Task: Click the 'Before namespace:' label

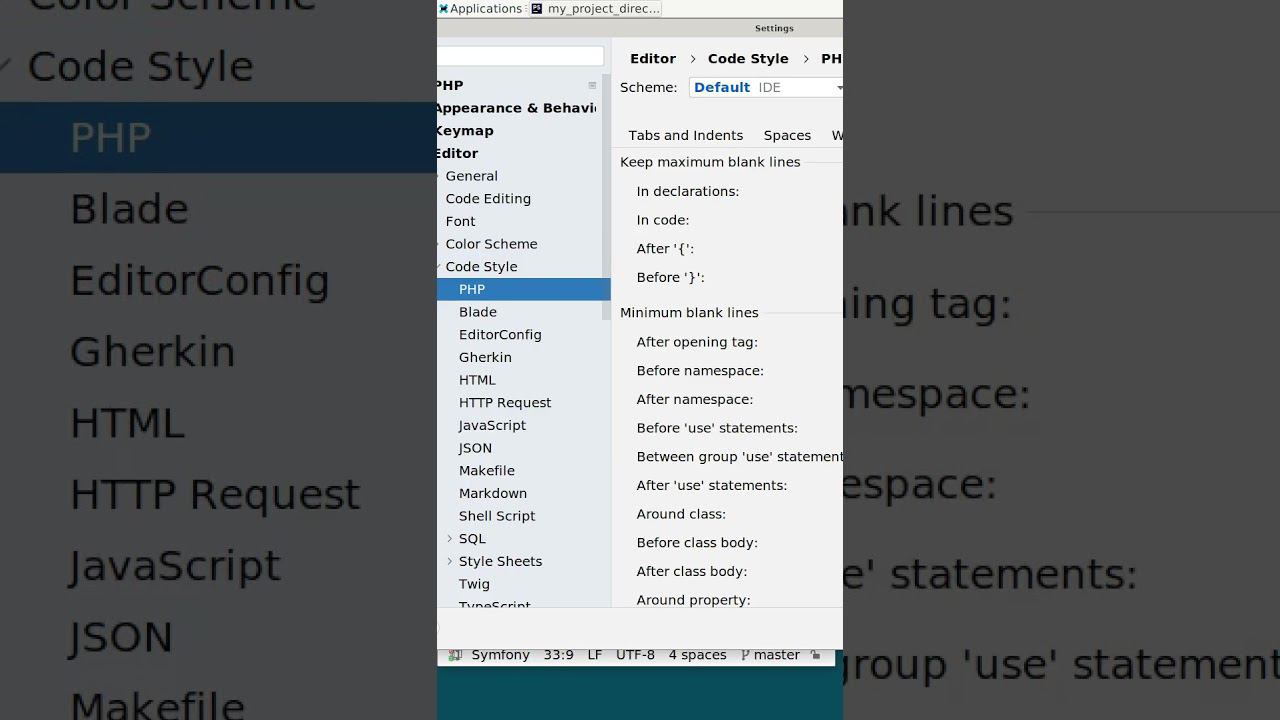Action: 700,371
